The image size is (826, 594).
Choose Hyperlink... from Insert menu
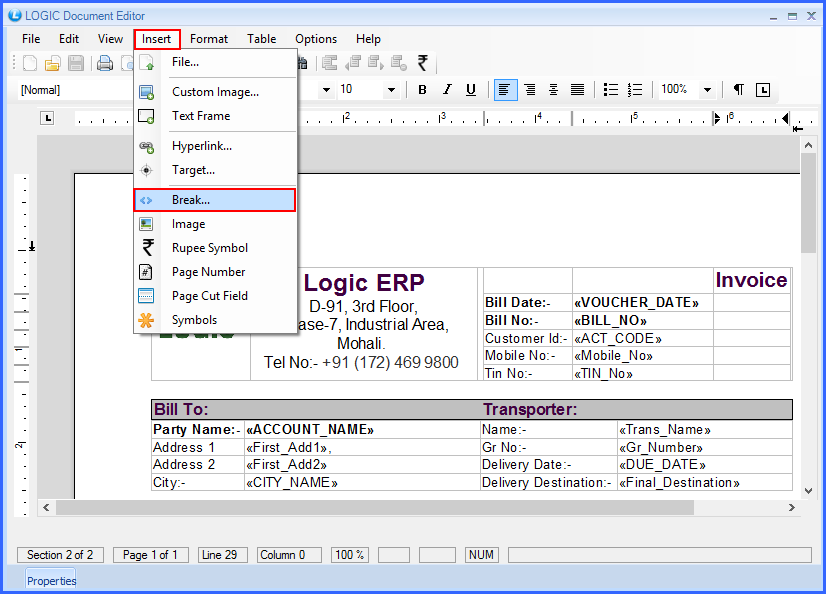click(215, 146)
